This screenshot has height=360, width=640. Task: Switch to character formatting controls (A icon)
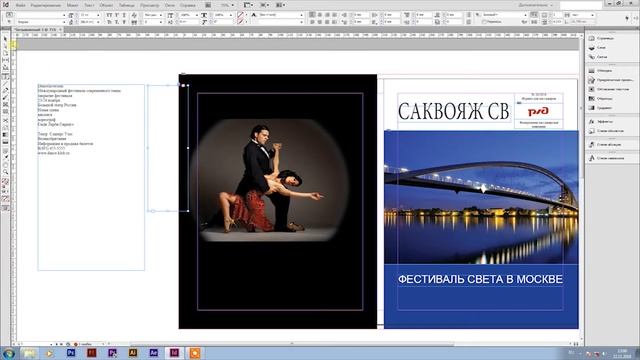click(x=9, y=15)
